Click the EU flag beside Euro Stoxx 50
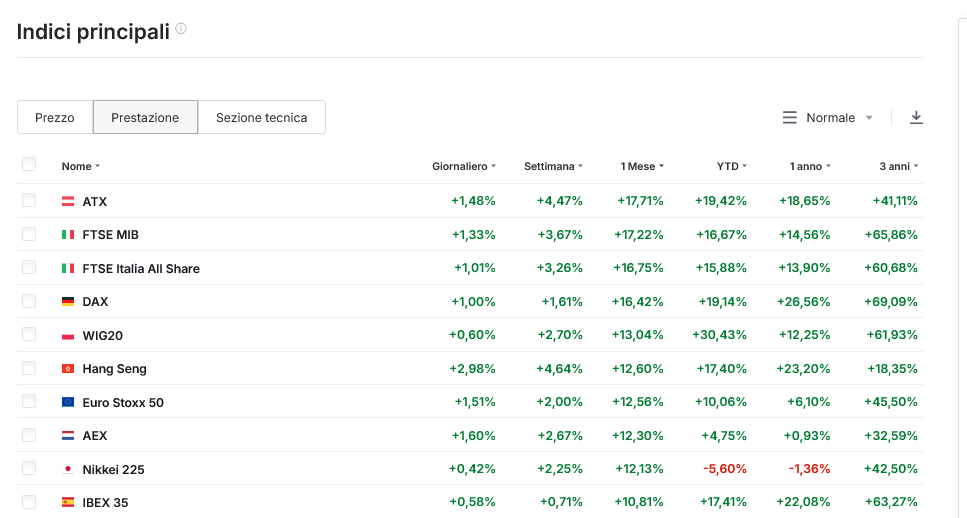The height and width of the screenshot is (518, 967). 68,402
